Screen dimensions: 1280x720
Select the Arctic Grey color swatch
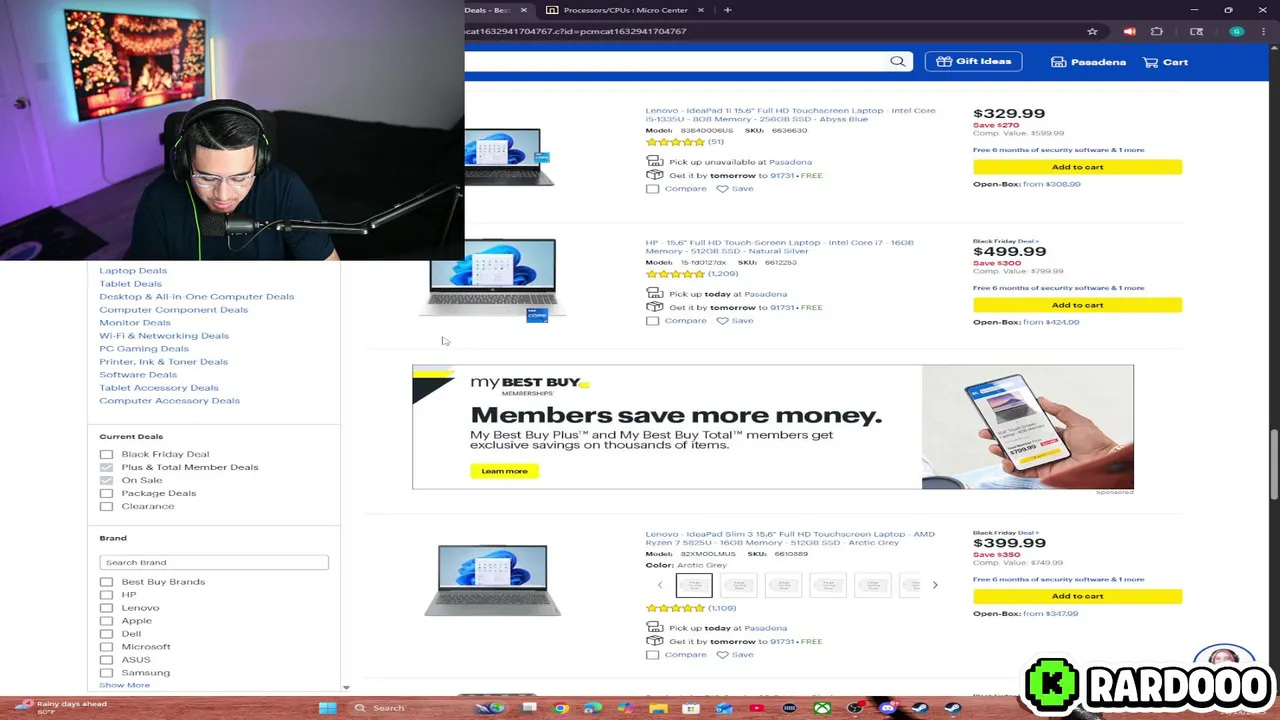694,585
